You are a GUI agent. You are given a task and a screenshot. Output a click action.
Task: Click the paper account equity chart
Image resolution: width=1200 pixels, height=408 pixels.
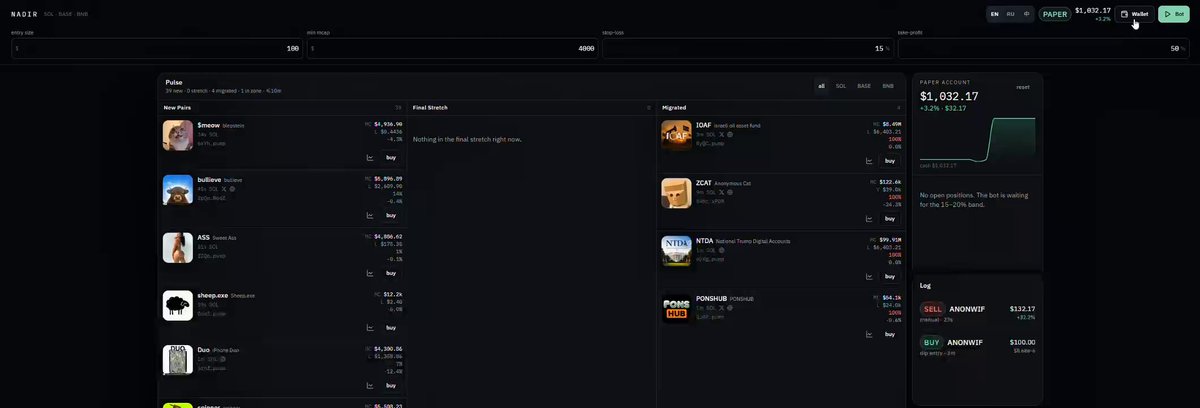point(978,140)
